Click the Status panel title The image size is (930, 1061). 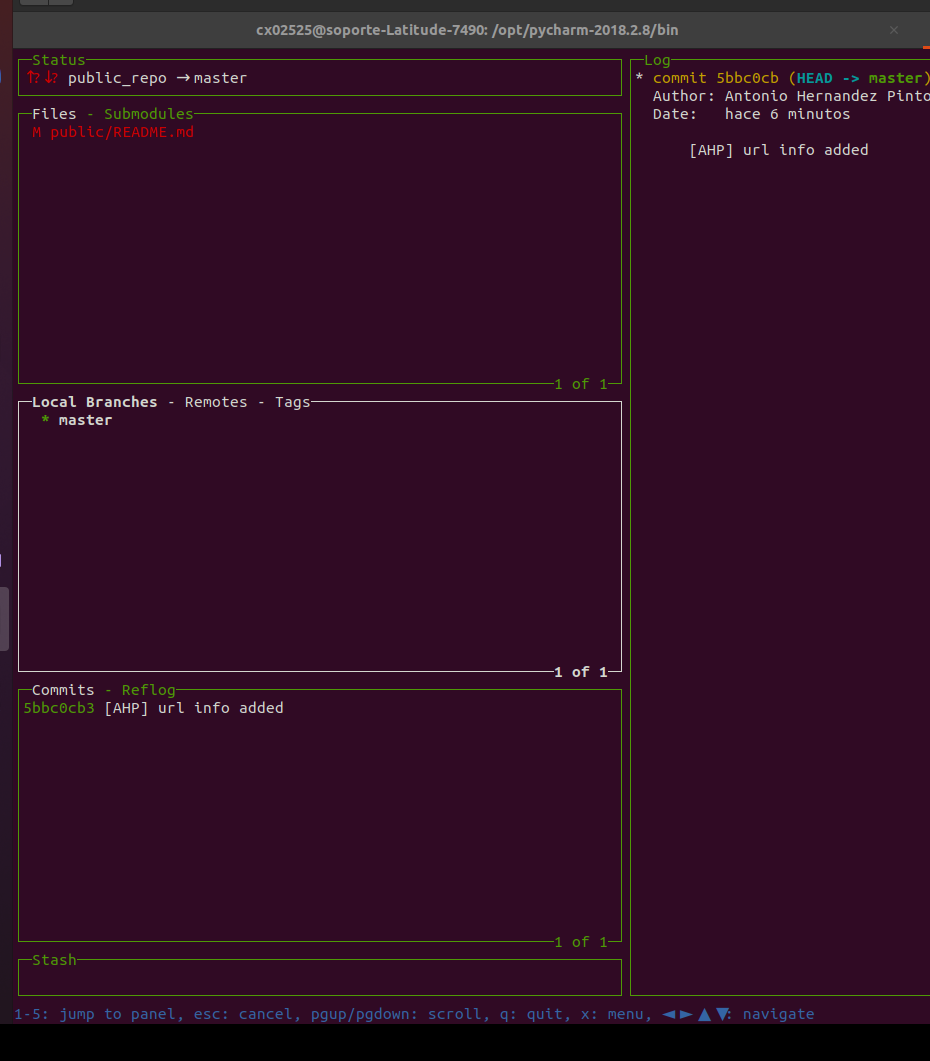pyautogui.click(x=59, y=60)
